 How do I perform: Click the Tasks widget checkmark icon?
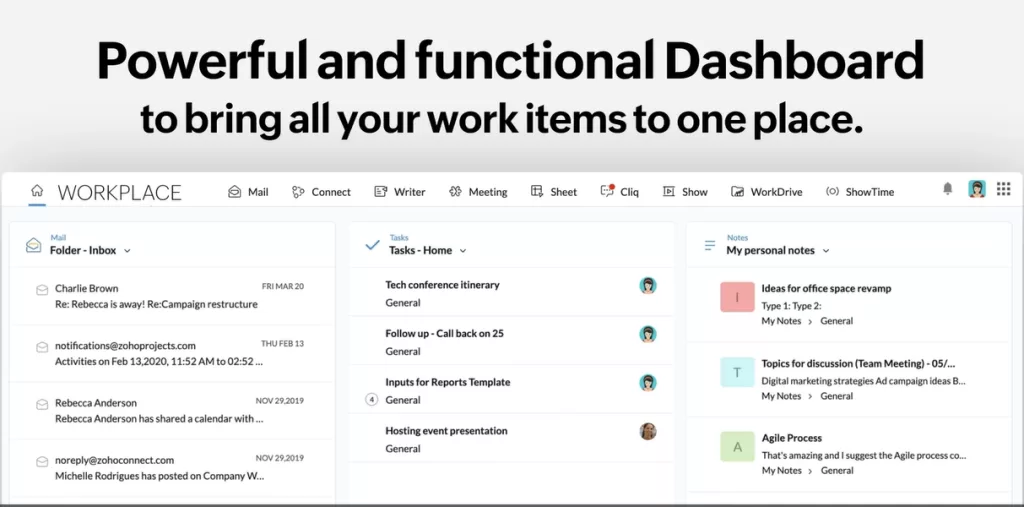pyautogui.click(x=372, y=246)
